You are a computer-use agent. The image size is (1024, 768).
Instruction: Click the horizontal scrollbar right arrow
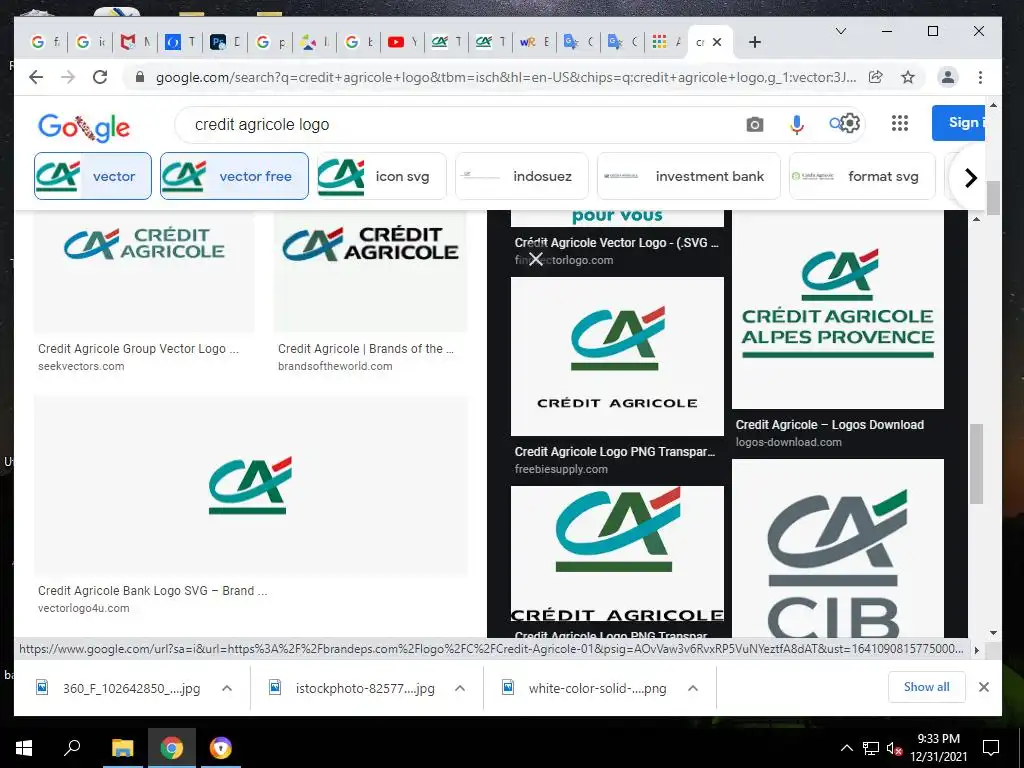tap(977, 649)
